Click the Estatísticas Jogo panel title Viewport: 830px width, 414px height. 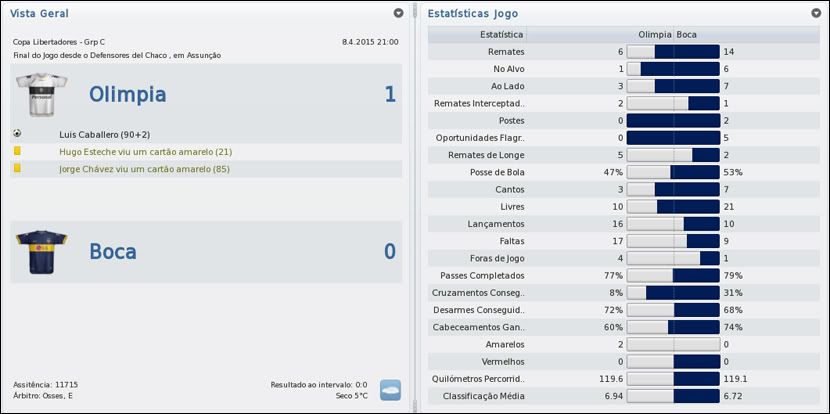(472, 13)
